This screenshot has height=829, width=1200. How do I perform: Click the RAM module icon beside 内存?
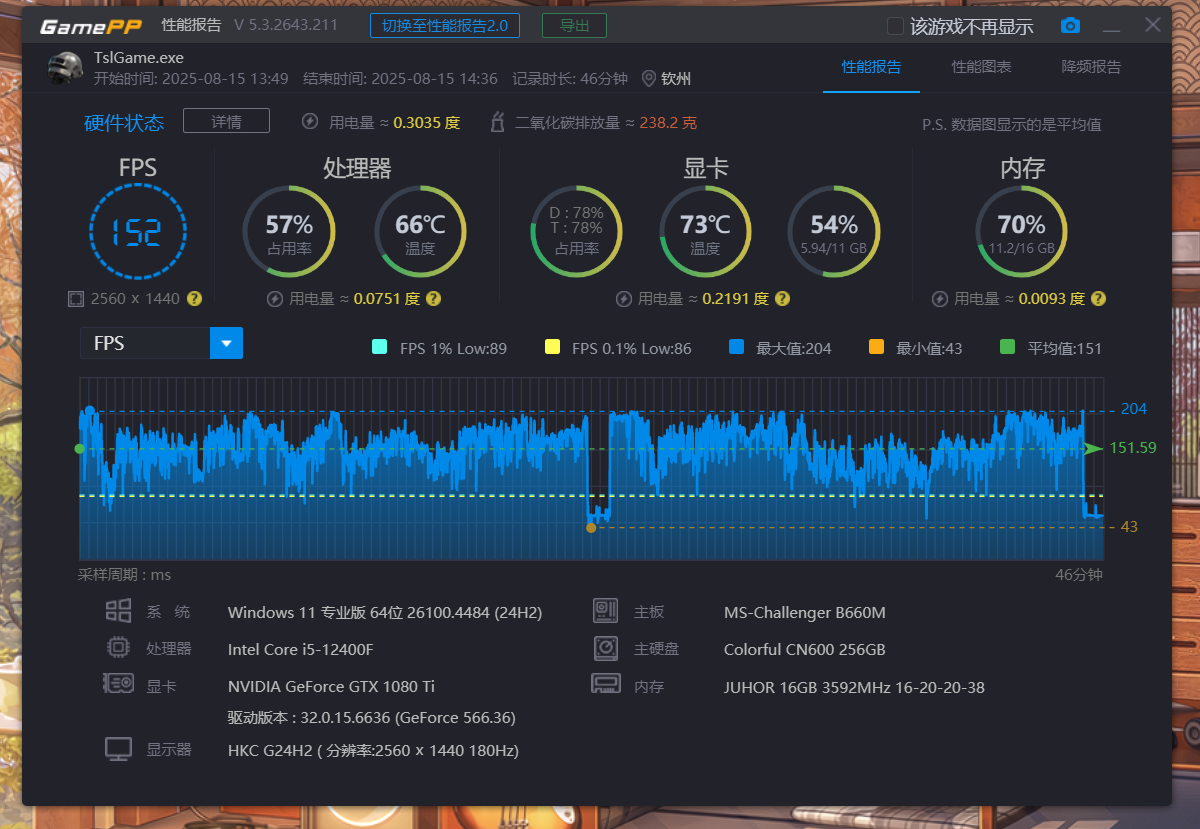(605, 685)
